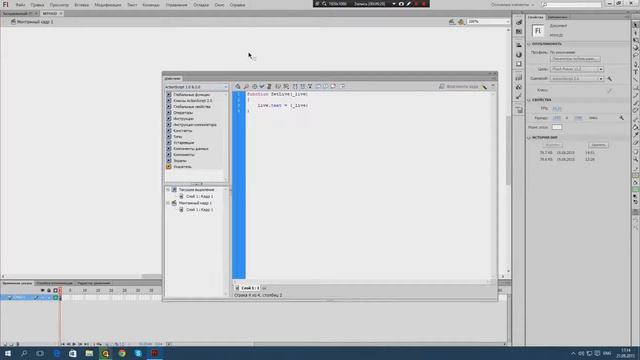Image resolution: width=640 pixels, height=360 pixels.
Task: Expand Инструкции компилятора category
Action: click(x=169, y=124)
